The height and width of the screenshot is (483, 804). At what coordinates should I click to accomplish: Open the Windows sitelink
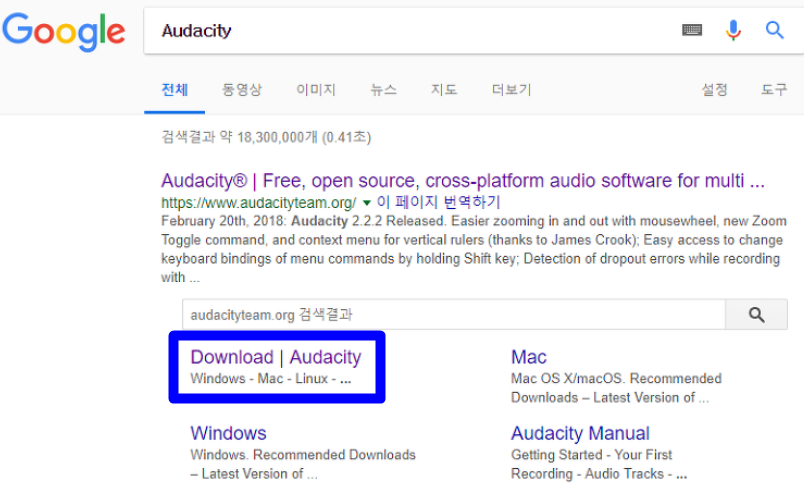click(x=228, y=433)
